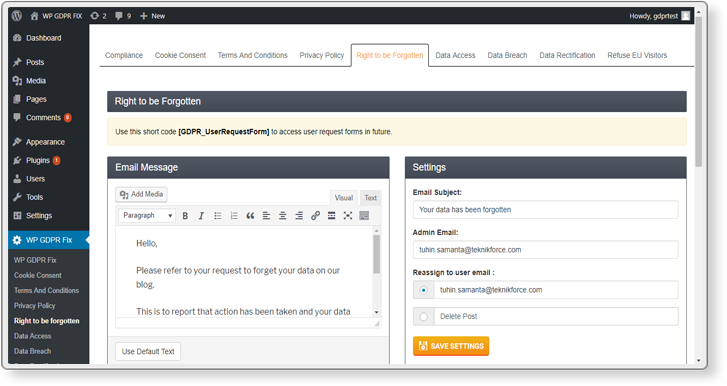This screenshot has width=727, height=386.
Task: Insert link using chain icon
Action: click(315, 215)
